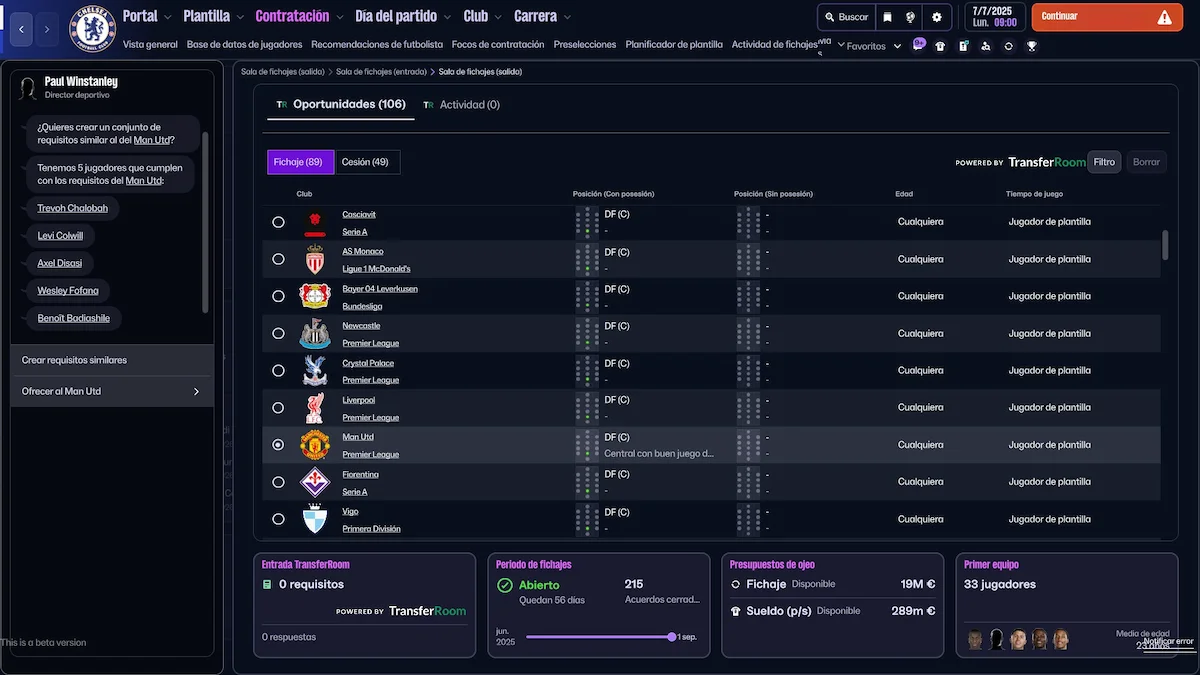Open Levi Colwill player link

click(x=60, y=236)
